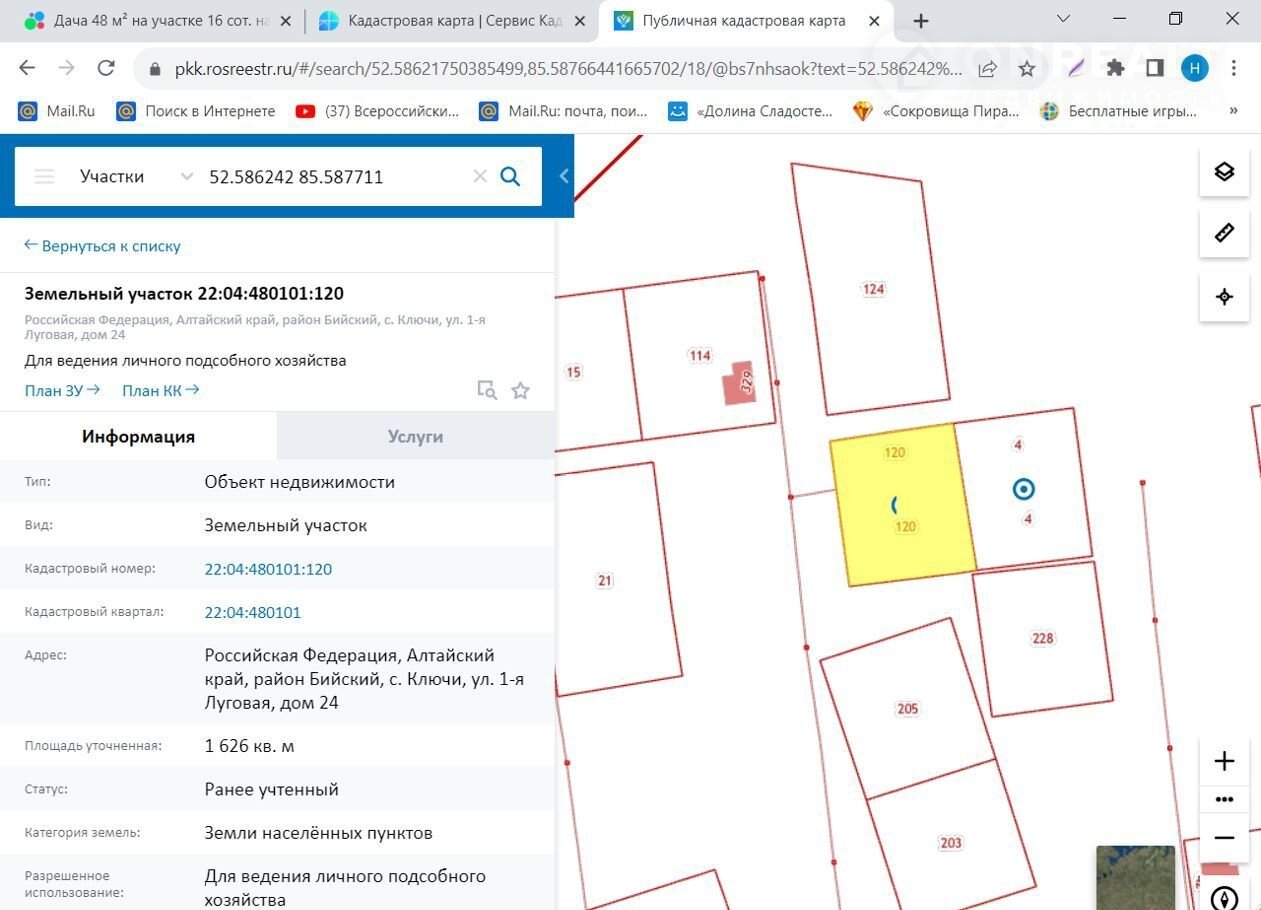The width and height of the screenshot is (1261, 910).
Task: Open the План ЗУ link
Action: (x=62, y=391)
